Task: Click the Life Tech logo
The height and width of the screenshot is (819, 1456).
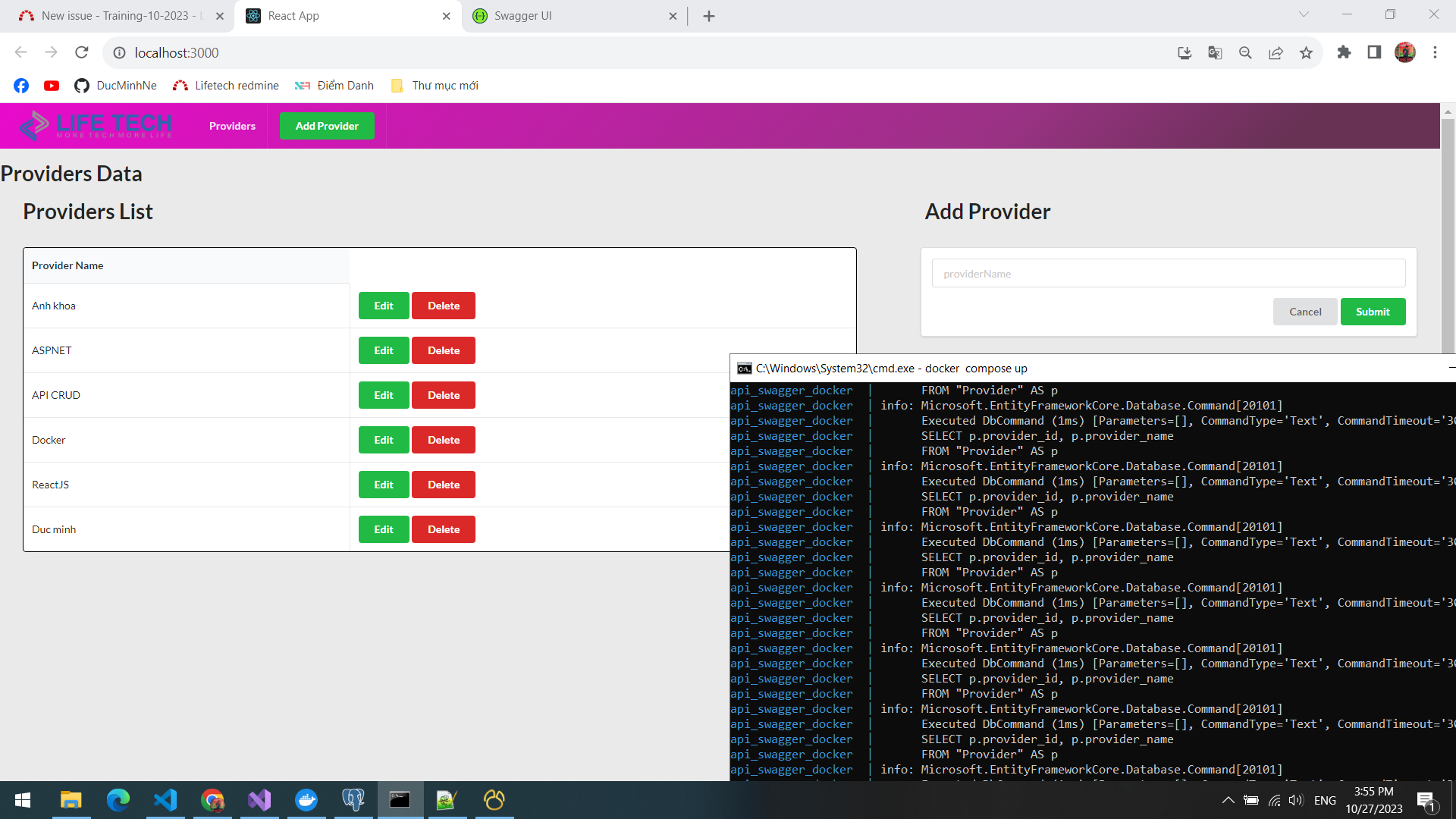Action: pyautogui.click(x=96, y=126)
